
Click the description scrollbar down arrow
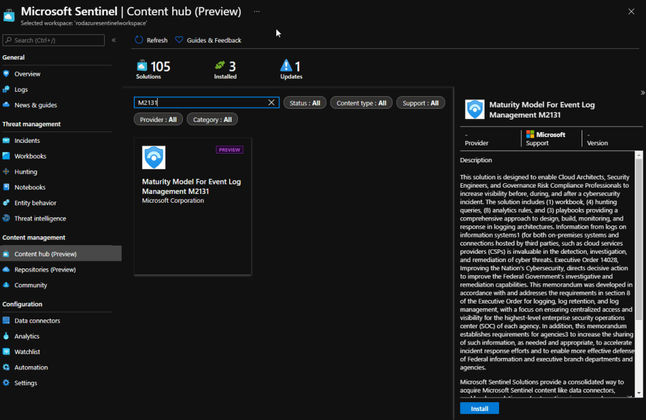pyautogui.click(x=639, y=394)
